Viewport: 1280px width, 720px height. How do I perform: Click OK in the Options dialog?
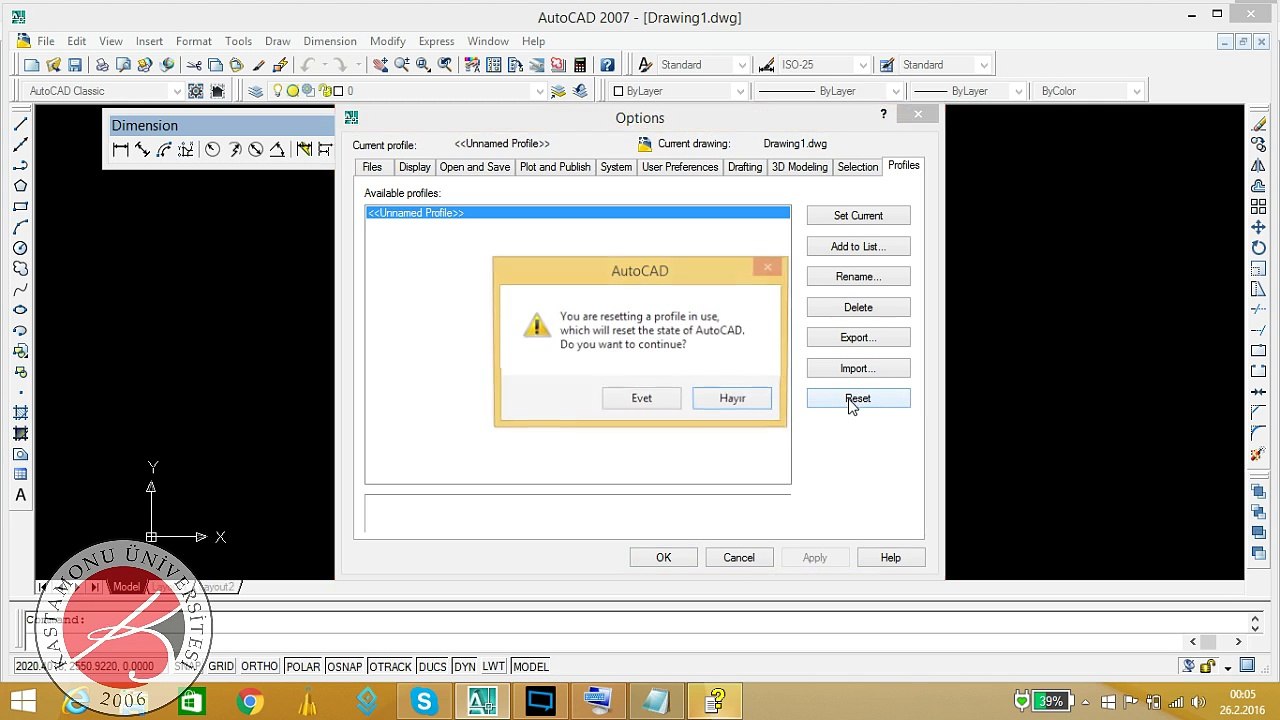663,558
